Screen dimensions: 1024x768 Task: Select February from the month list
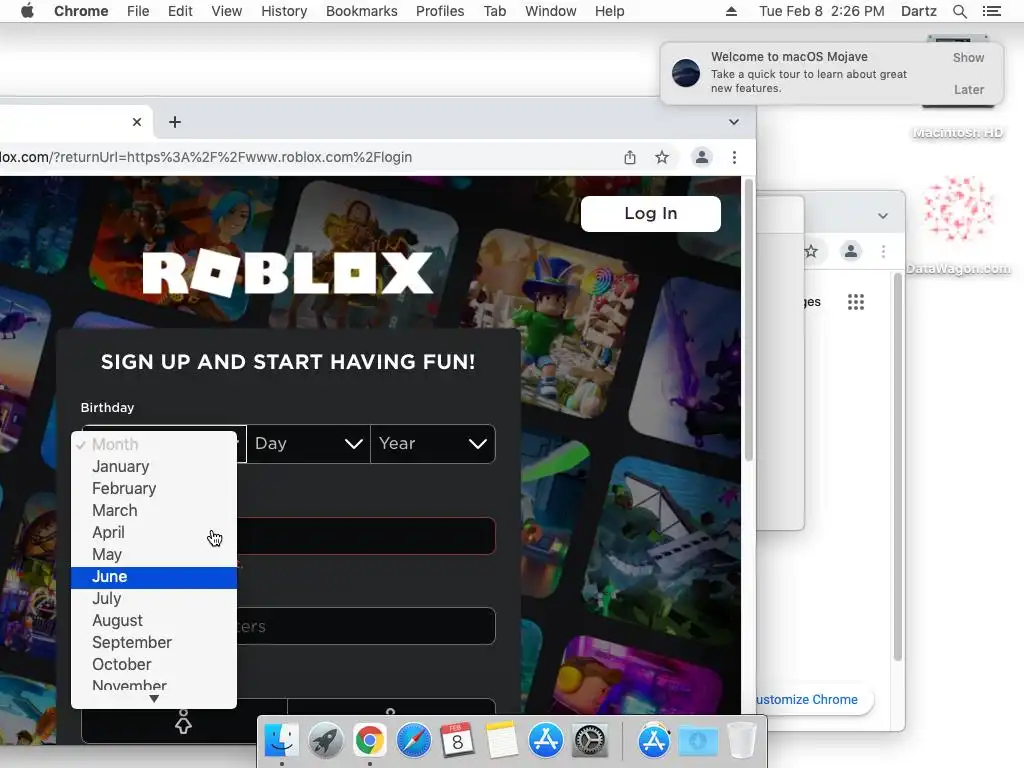[154, 488]
